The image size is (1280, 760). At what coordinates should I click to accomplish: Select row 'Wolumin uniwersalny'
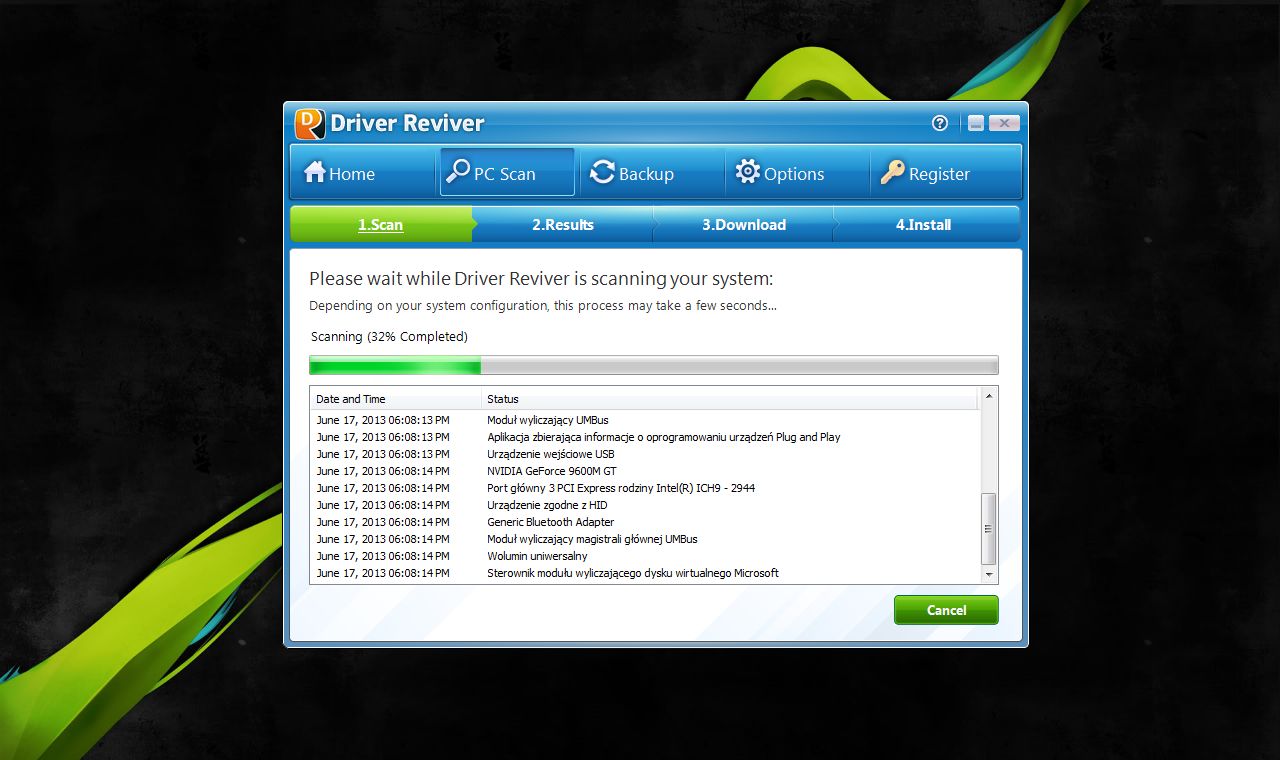coord(645,556)
